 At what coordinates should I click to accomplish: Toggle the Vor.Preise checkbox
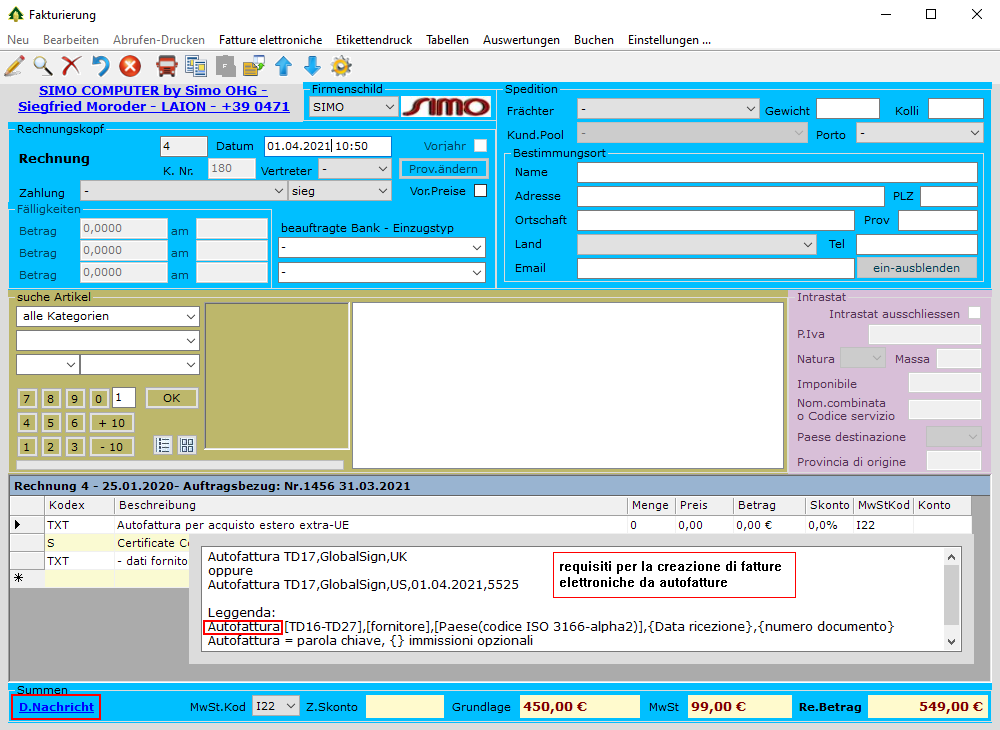(x=481, y=191)
